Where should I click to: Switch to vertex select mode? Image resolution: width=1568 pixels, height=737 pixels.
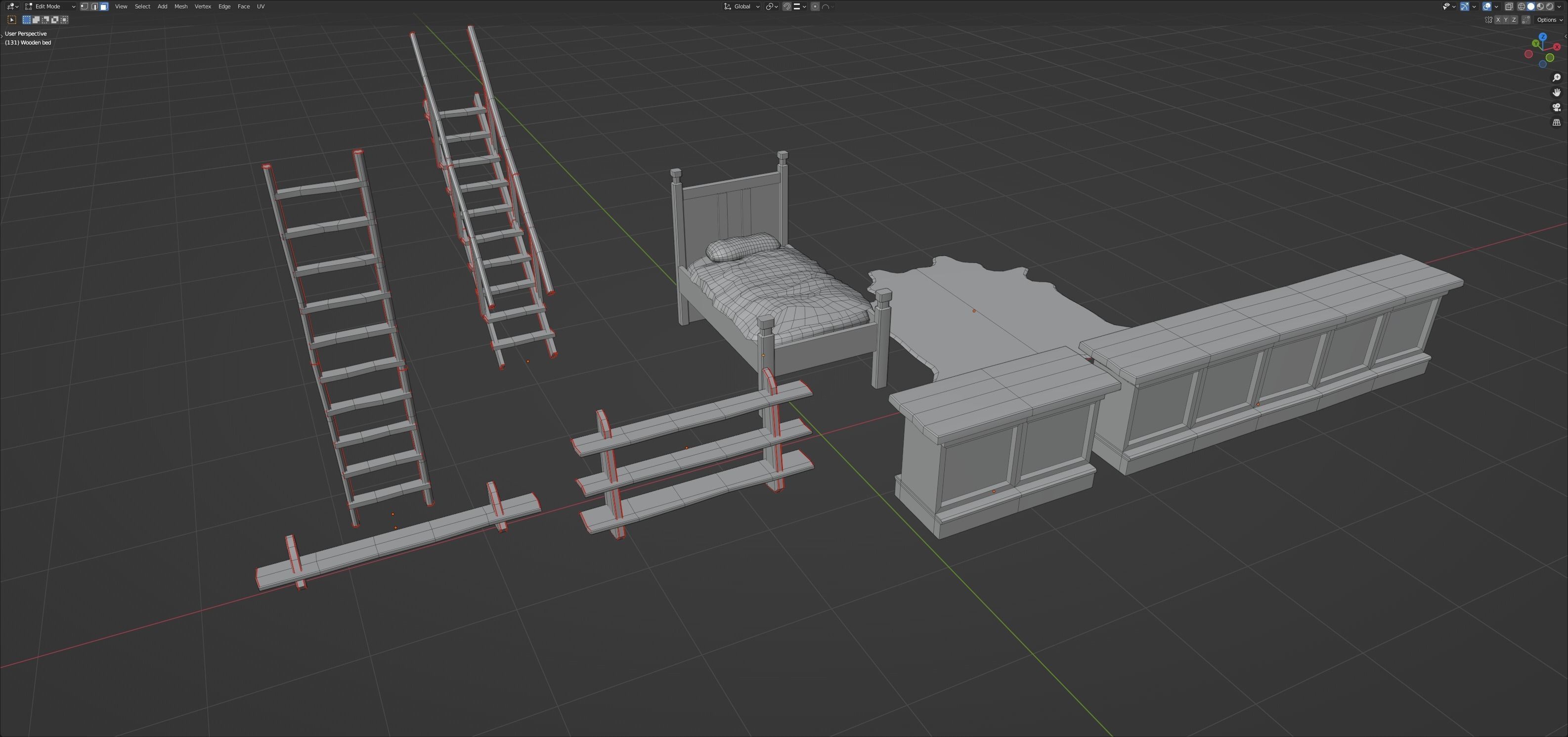(x=85, y=6)
